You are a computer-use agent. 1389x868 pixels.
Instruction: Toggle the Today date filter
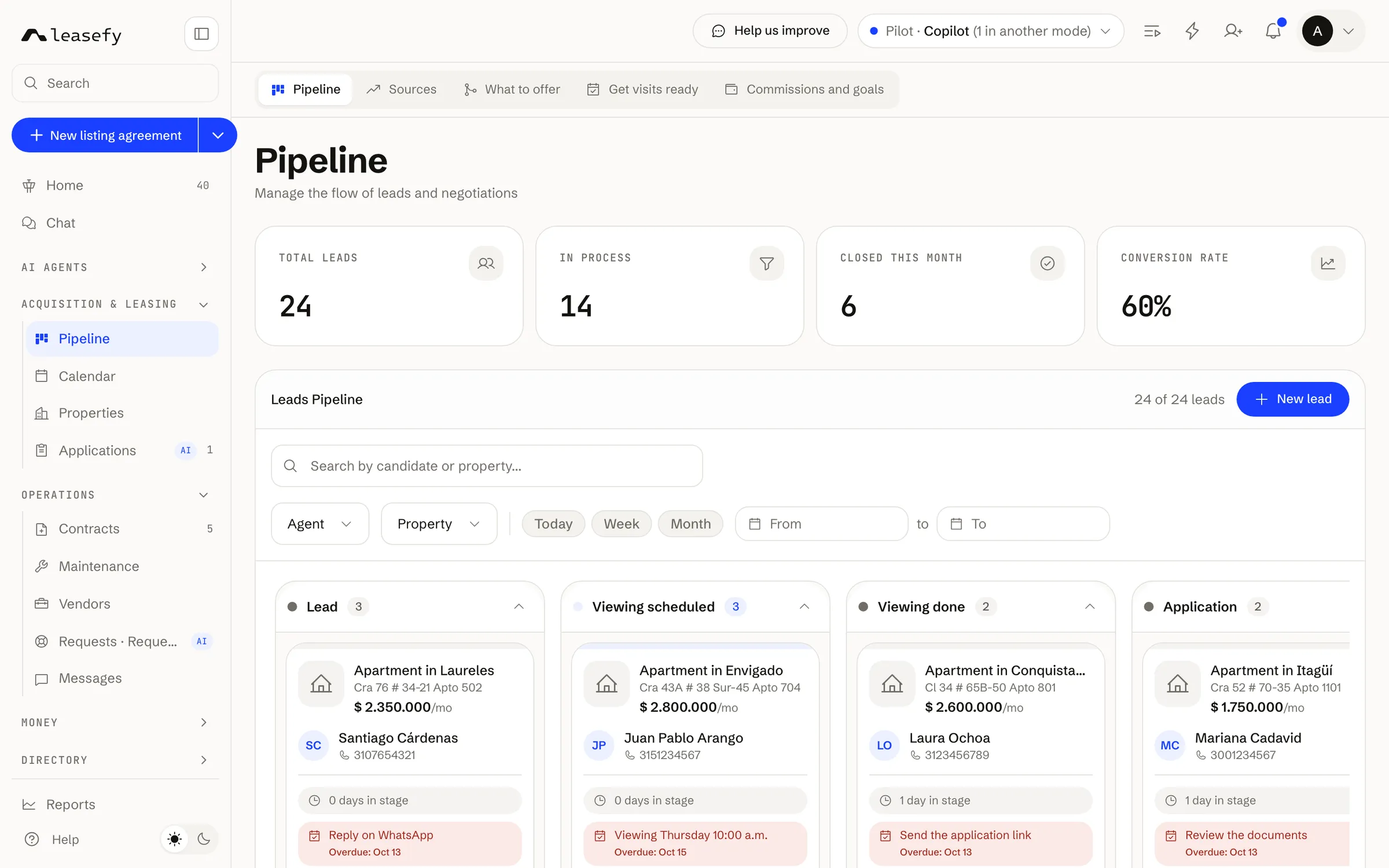coord(553,524)
